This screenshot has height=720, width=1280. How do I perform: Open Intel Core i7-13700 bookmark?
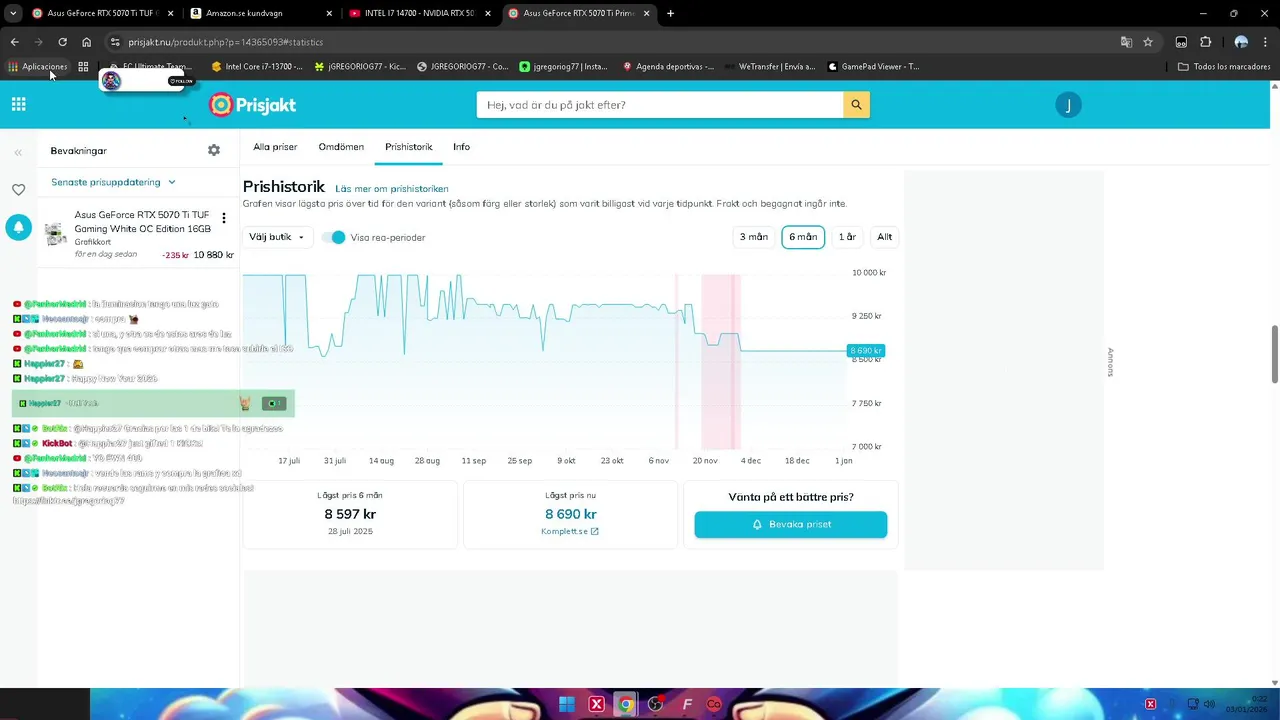(257, 67)
